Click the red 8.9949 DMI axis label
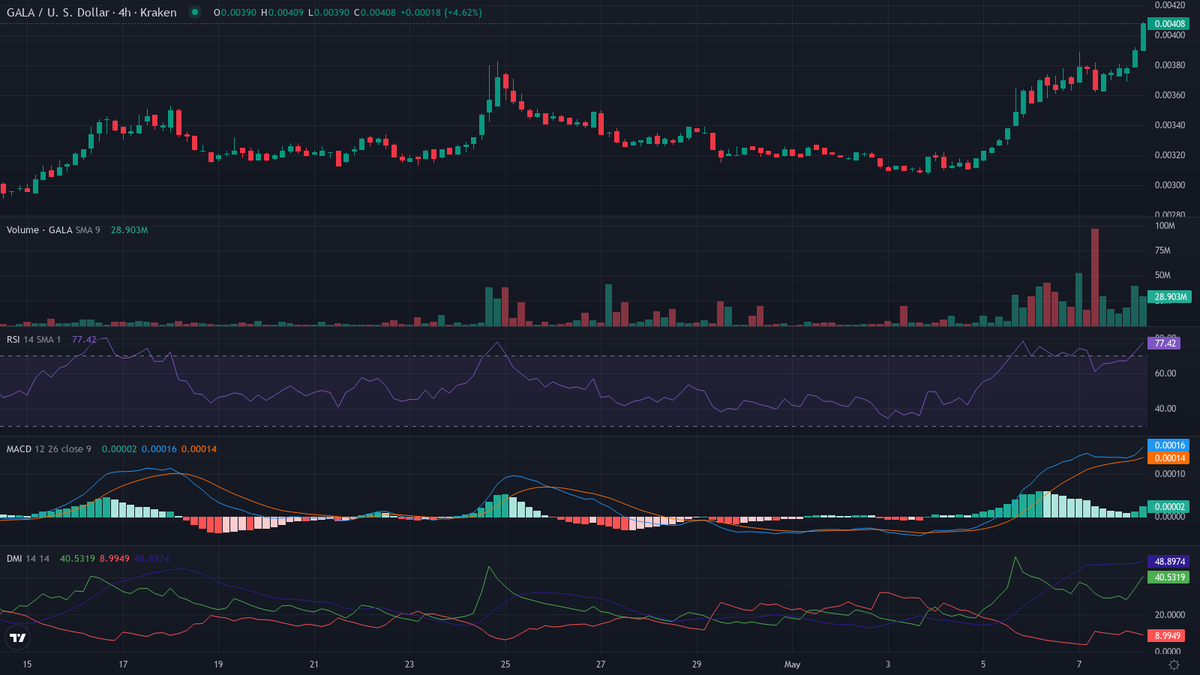The width and height of the screenshot is (1200, 675). pos(1168,634)
